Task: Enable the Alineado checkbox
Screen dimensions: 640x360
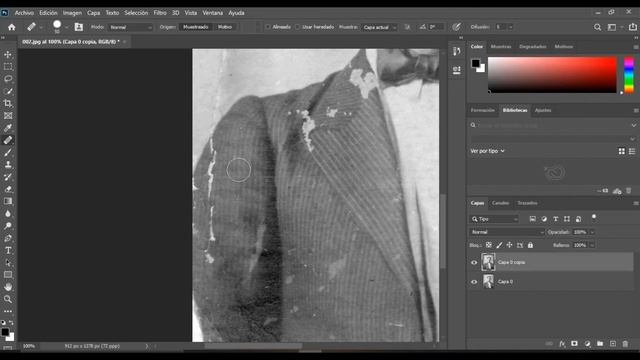Action: pos(268,27)
